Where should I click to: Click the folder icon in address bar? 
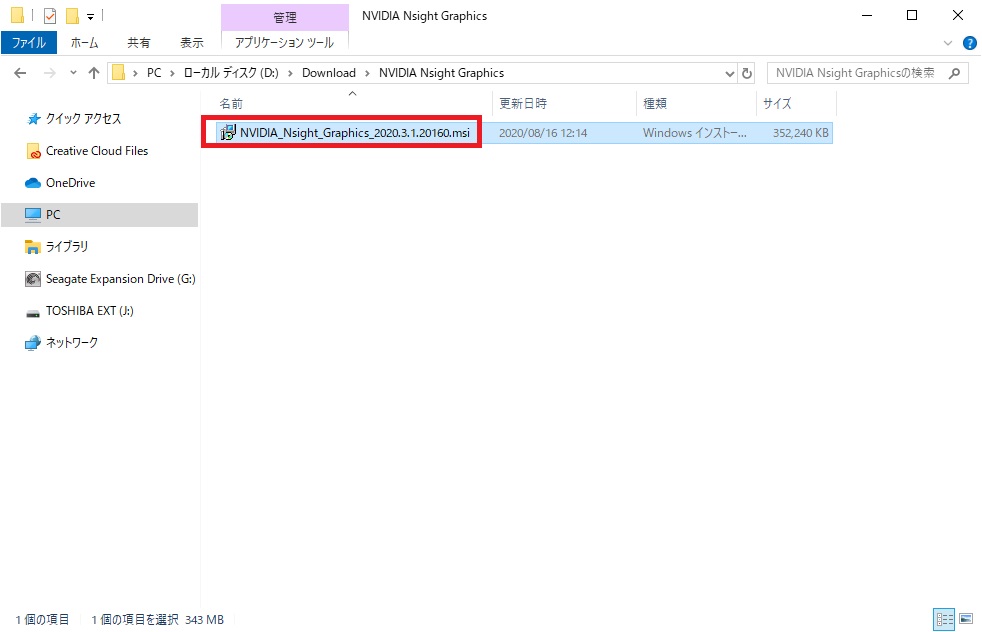[x=118, y=73]
